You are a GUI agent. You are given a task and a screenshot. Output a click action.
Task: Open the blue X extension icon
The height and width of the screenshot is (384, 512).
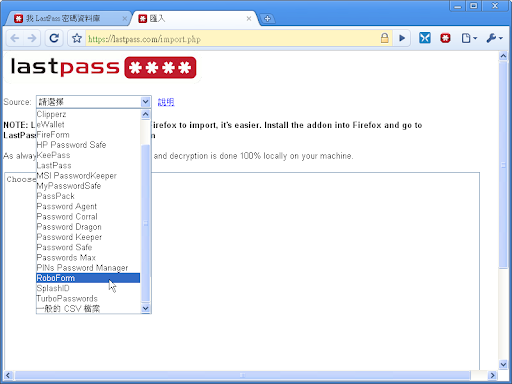[425, 38]
